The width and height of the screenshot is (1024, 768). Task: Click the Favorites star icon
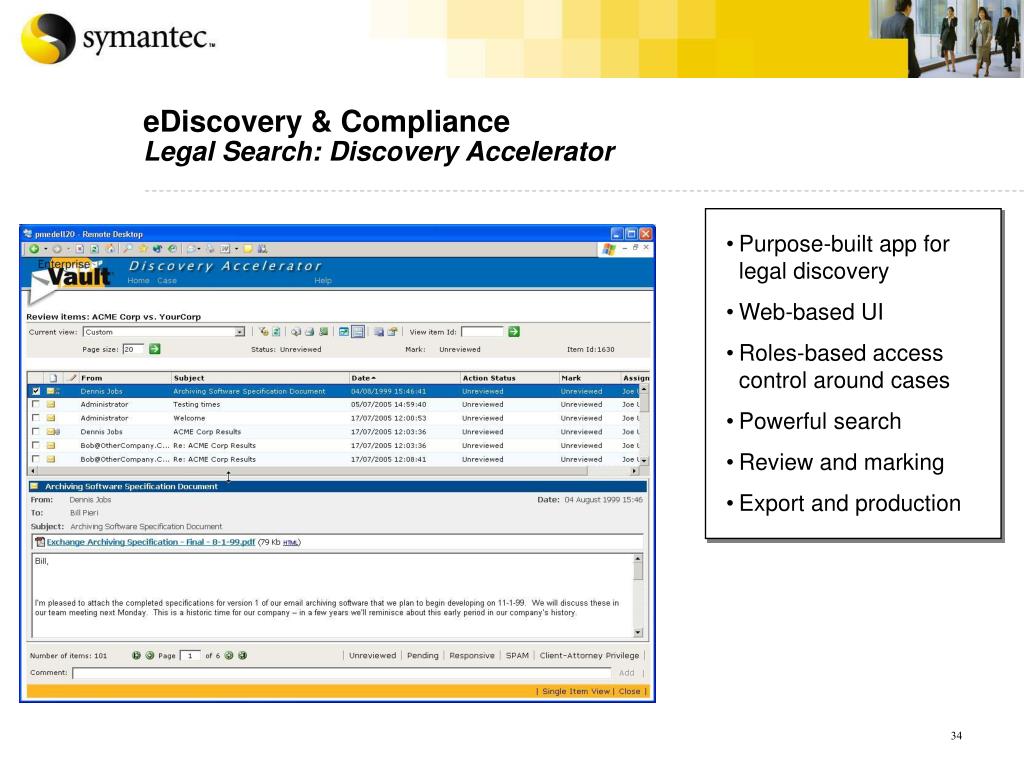[142, 249]
